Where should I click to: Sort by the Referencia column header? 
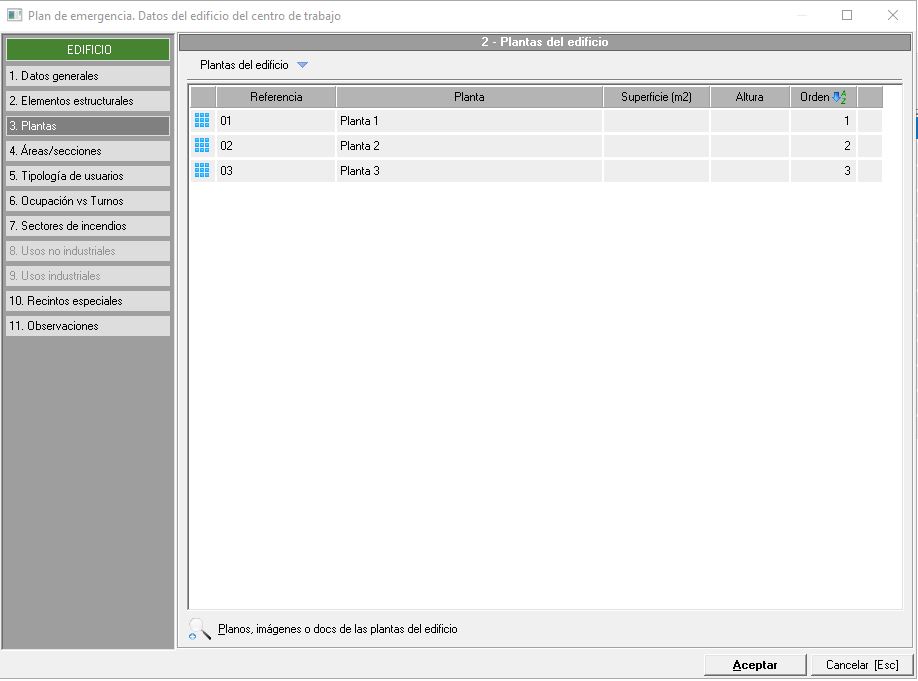[276, 97]
